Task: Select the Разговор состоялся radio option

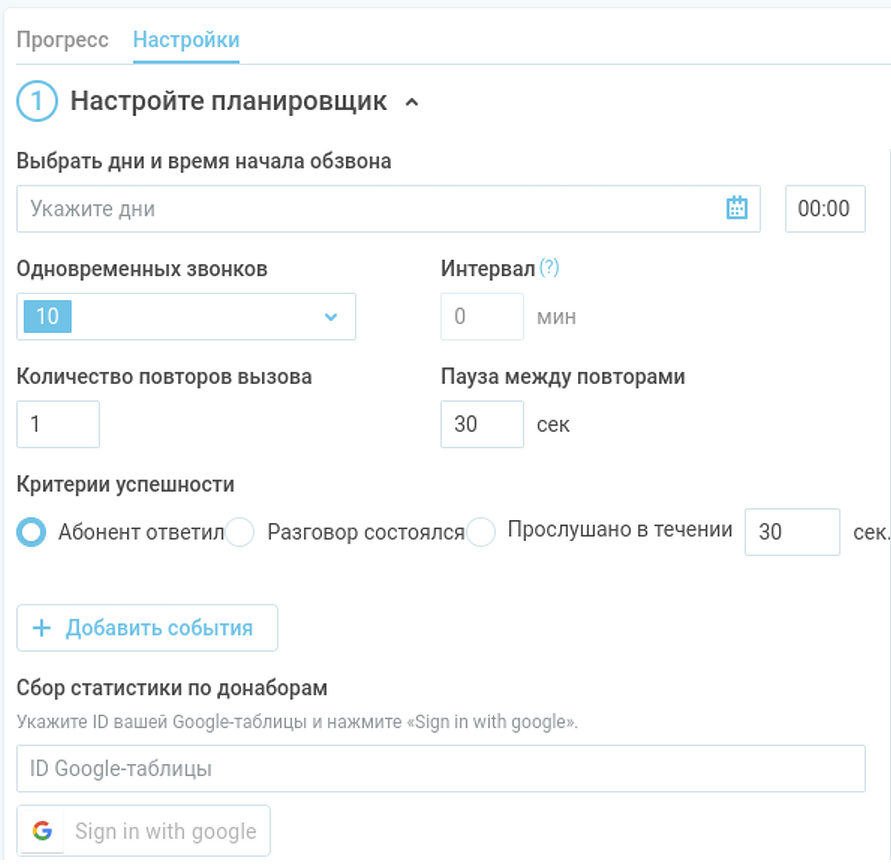Action: [239, 532]
